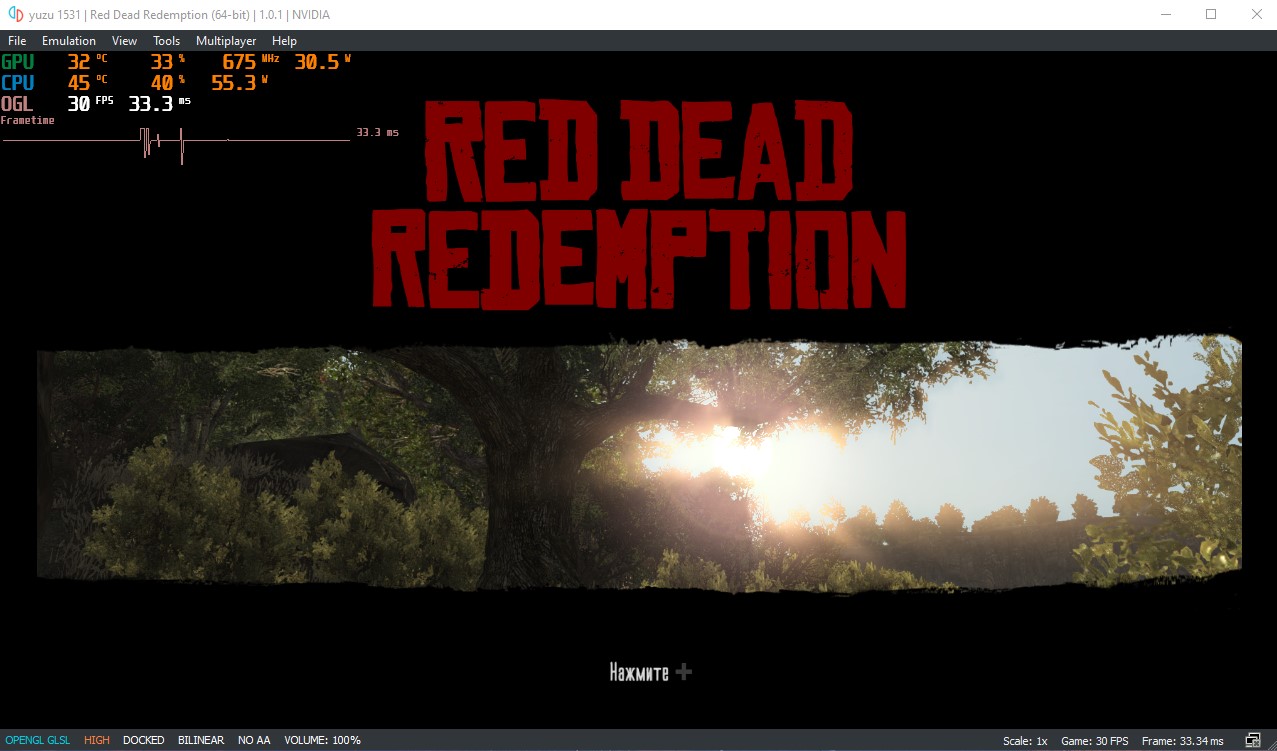Image resolution: width=1277 pixels, height=751 pixels.
Task: Toggle the DOCKED mode button
Action: pyautogui.click(x=144, y=740)
